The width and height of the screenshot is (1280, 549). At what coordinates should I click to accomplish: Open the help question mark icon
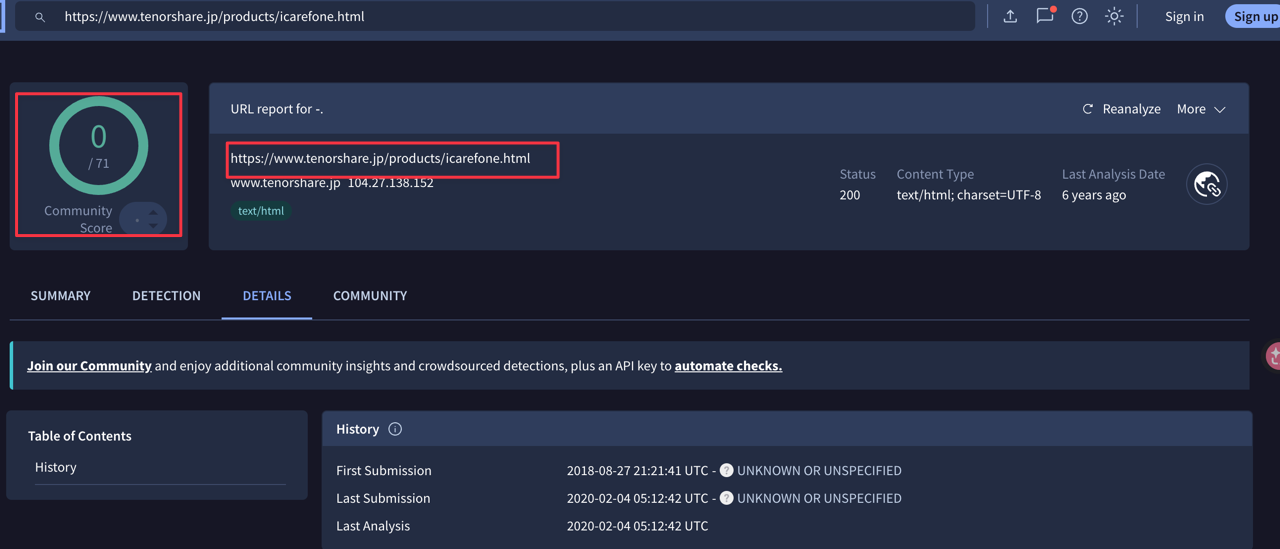click(x=1080, y=16)
